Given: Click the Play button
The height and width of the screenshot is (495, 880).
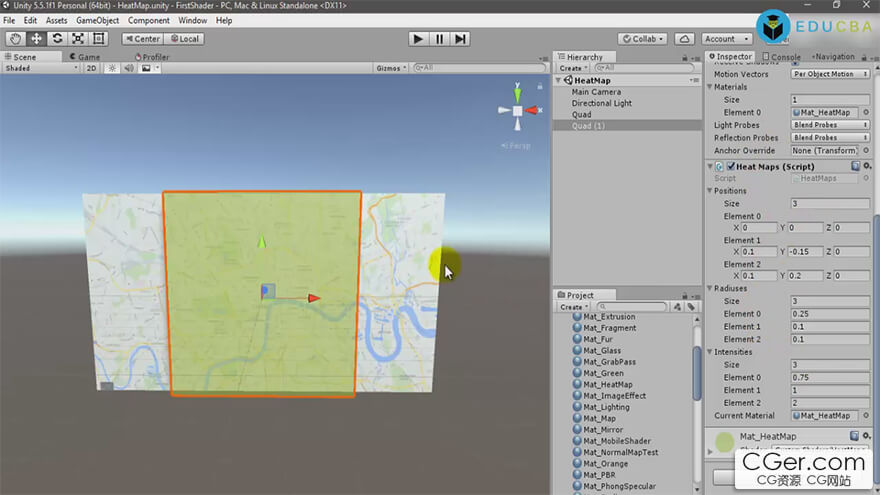Looking at the screenshot, I should (x=418, y=39).
